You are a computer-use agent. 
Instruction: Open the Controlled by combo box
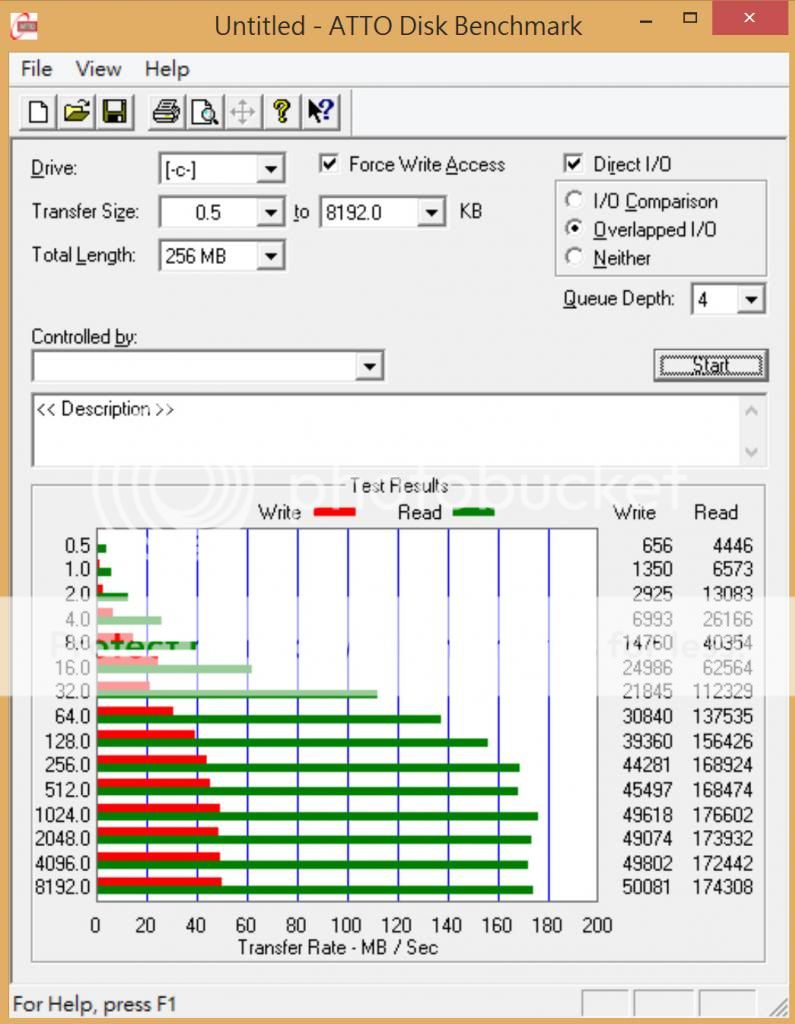click(x=370, y=367)
